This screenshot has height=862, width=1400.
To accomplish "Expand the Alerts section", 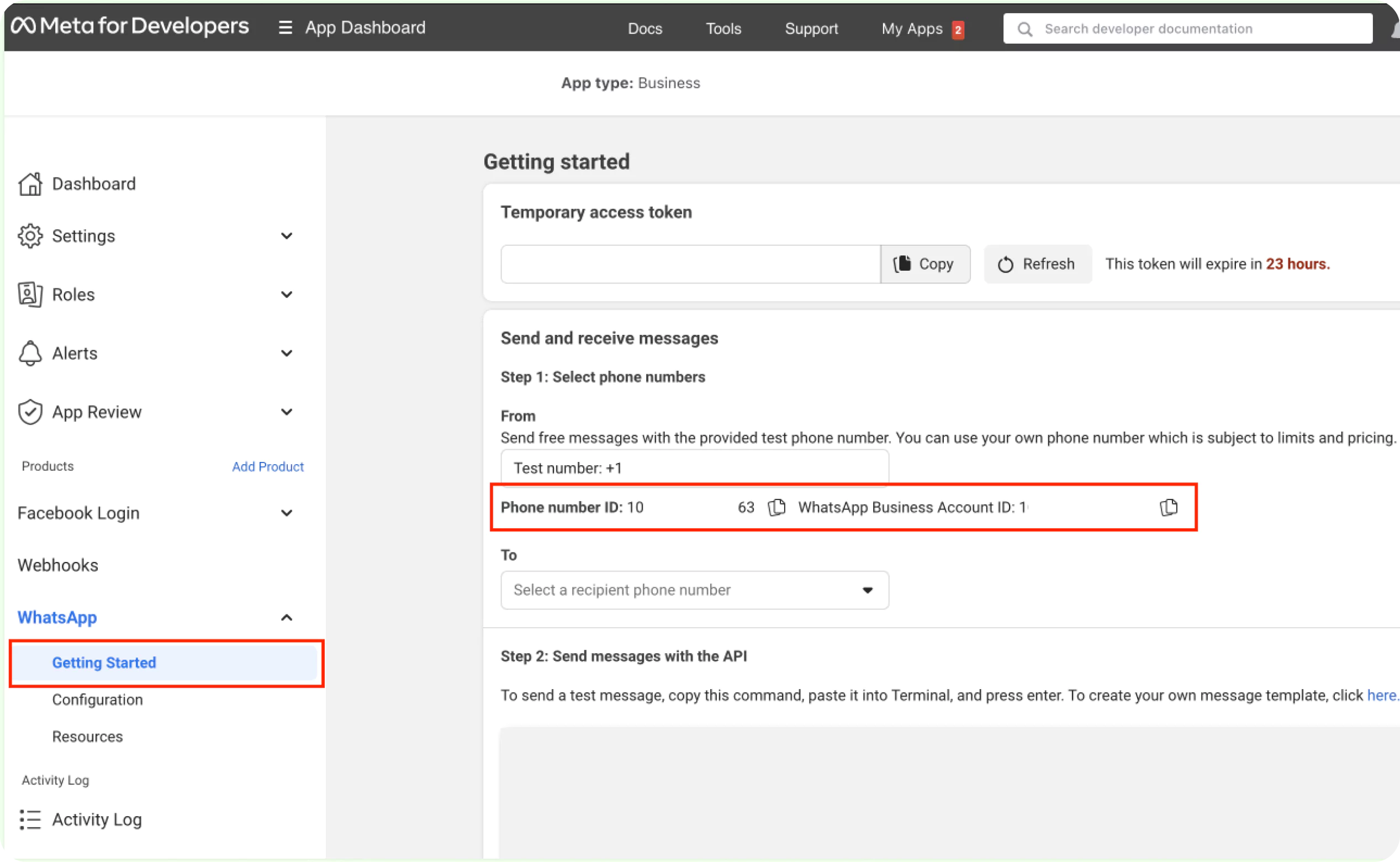I will coord(287,353).
